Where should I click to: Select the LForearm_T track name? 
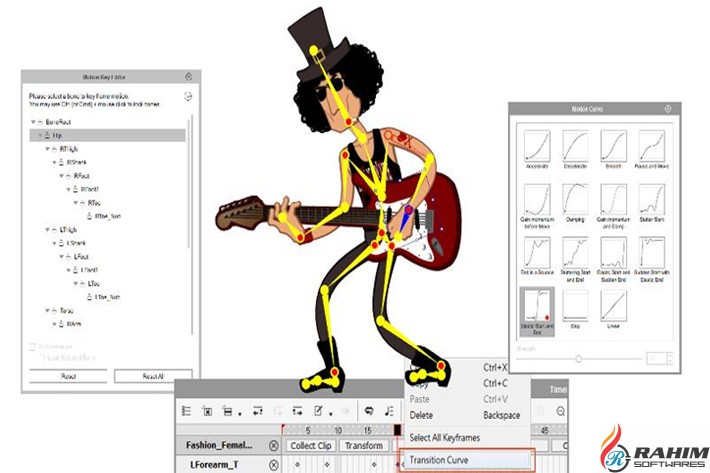pyautogui.click(x=214, y=465)
